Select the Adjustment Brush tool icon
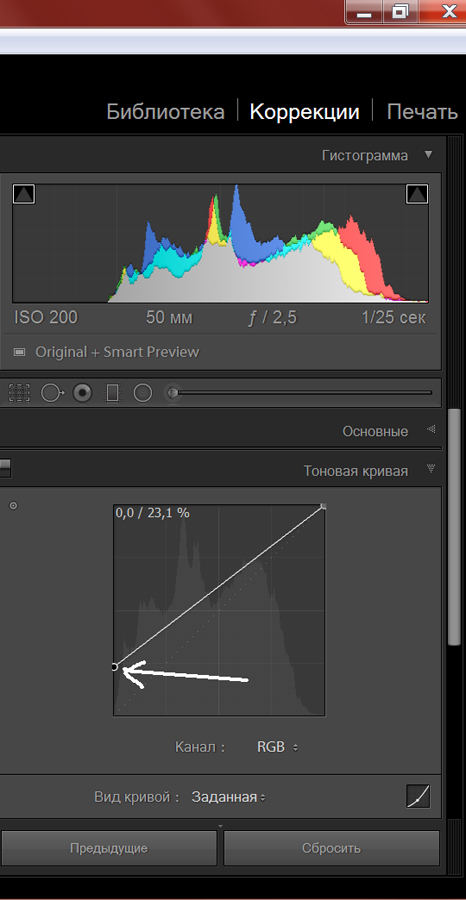Screen dimensions: 466x900 [173, 393]
